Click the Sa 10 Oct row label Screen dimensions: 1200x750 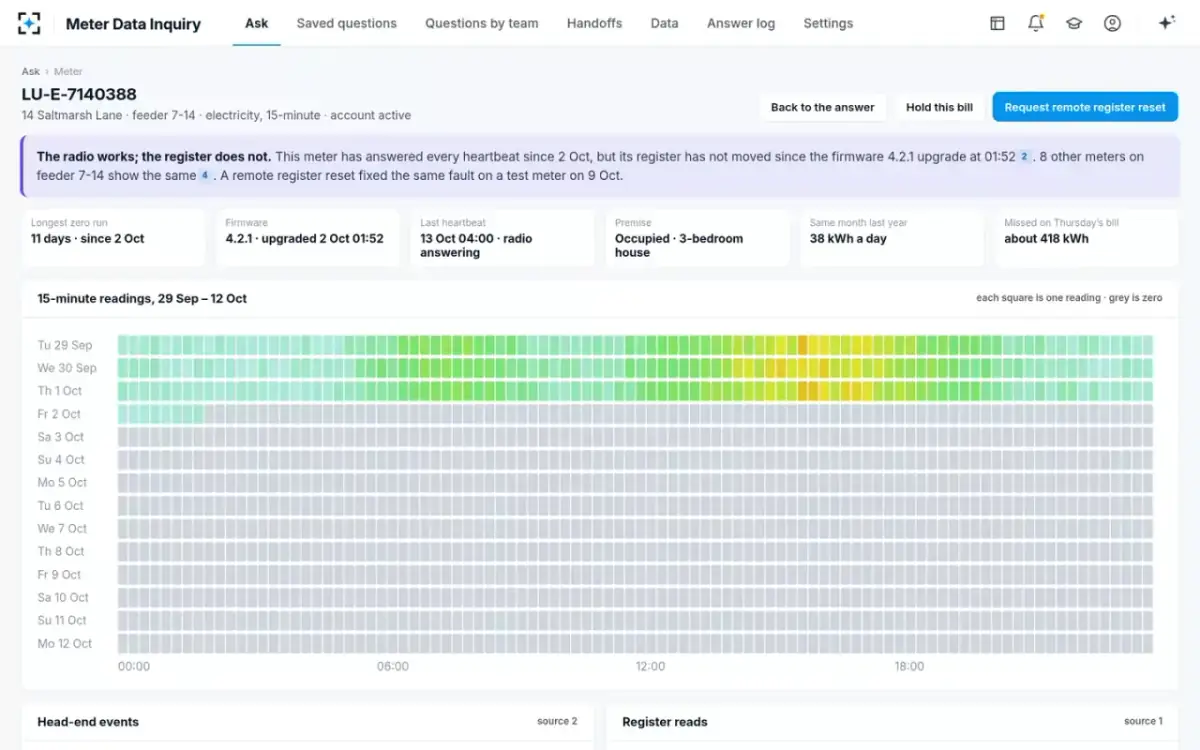point(63,598)
